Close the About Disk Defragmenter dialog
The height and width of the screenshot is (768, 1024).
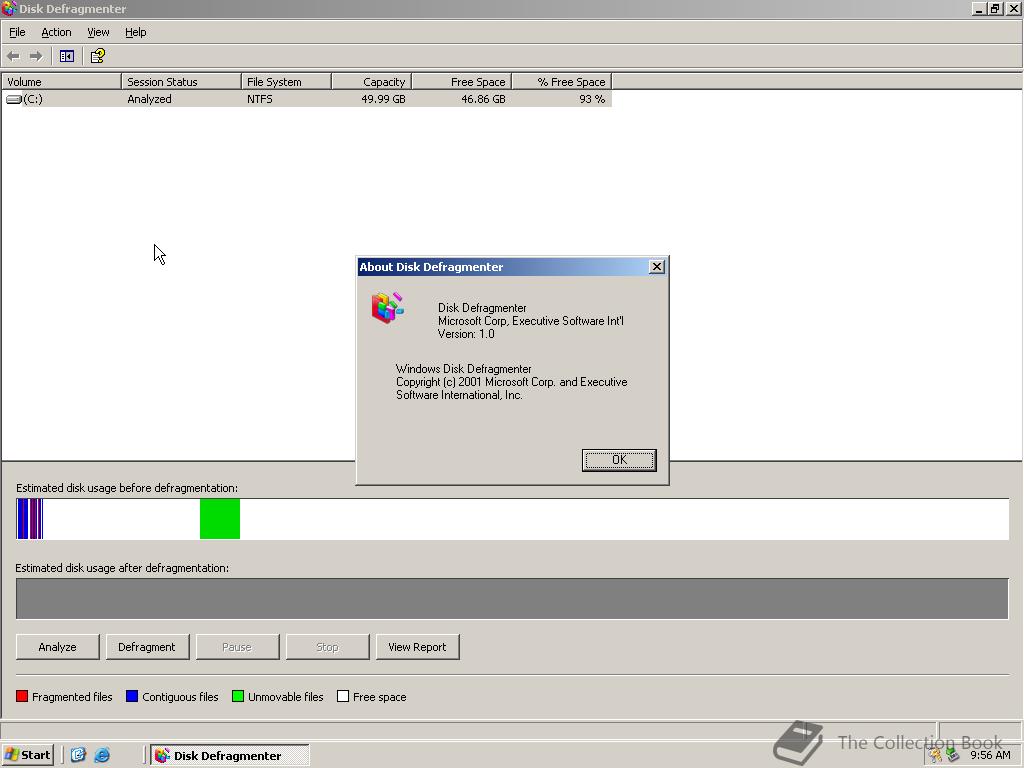pyautogui.click(x=657, y=266)
